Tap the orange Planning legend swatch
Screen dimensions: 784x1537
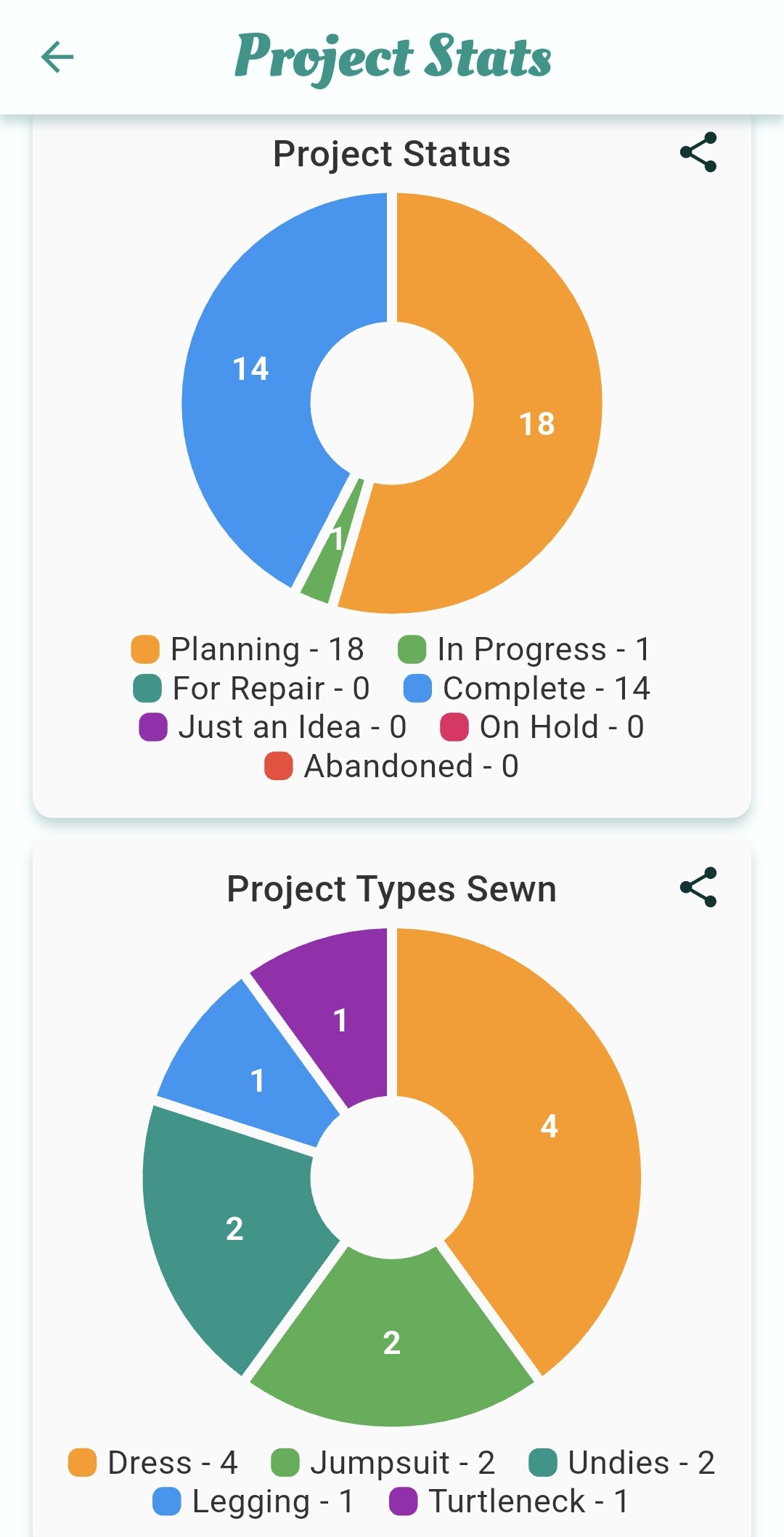145,649
